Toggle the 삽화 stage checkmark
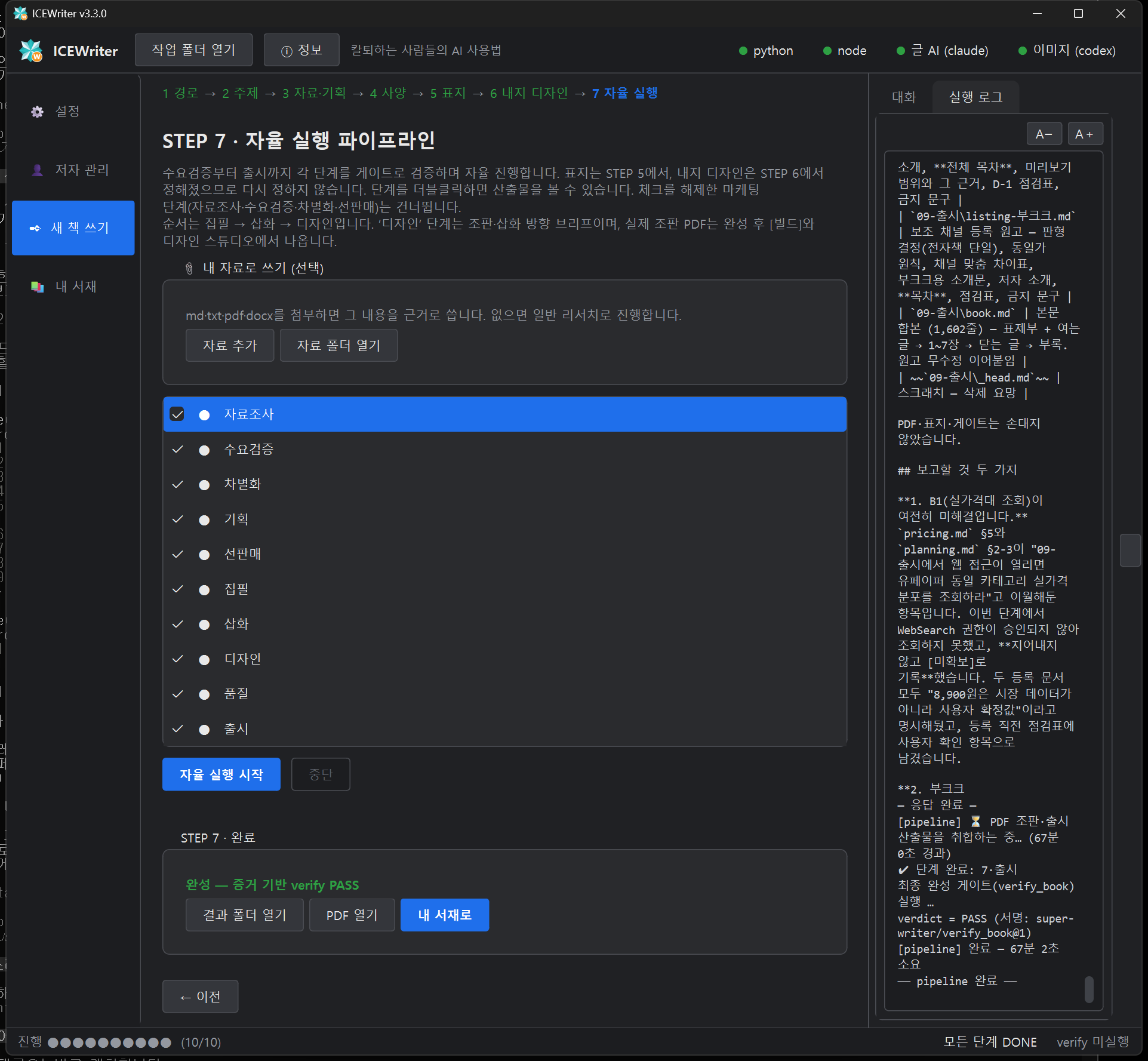 (x=177, y=624)
